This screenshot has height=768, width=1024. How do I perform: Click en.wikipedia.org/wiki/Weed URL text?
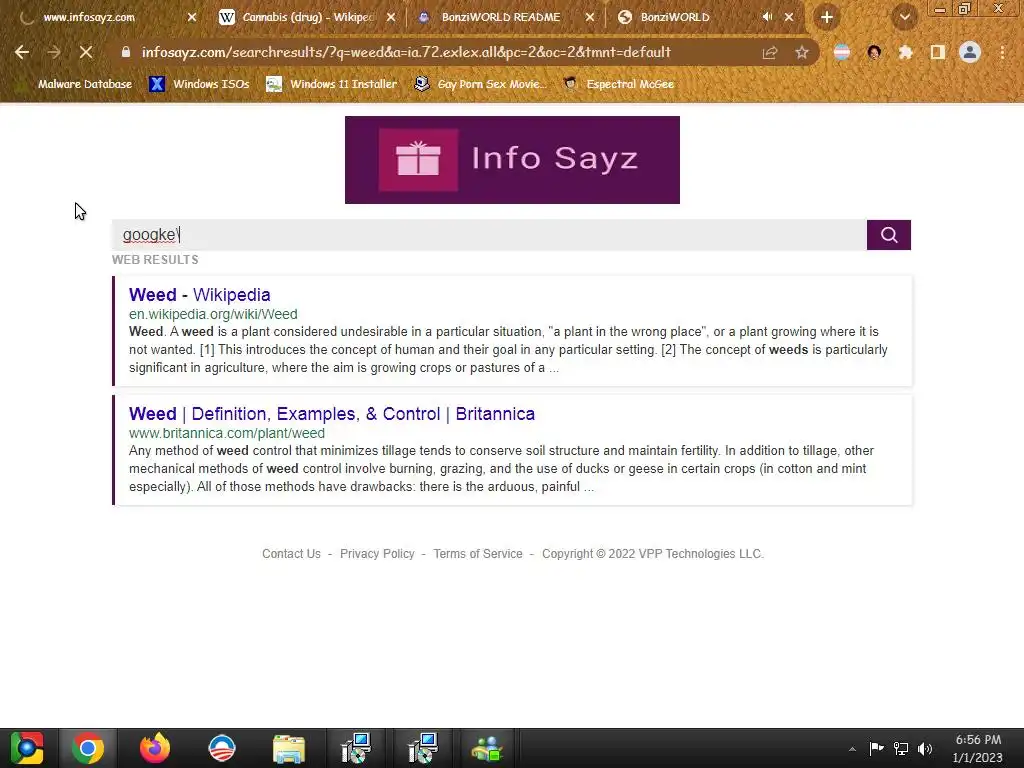point(213,314)
